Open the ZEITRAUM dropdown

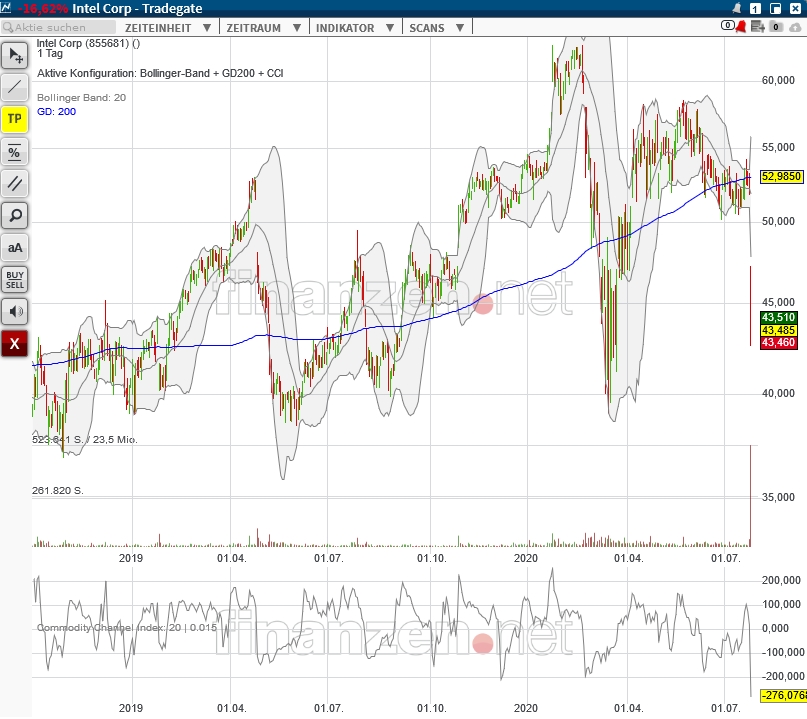pyautogui.click(x=264, y=28)
